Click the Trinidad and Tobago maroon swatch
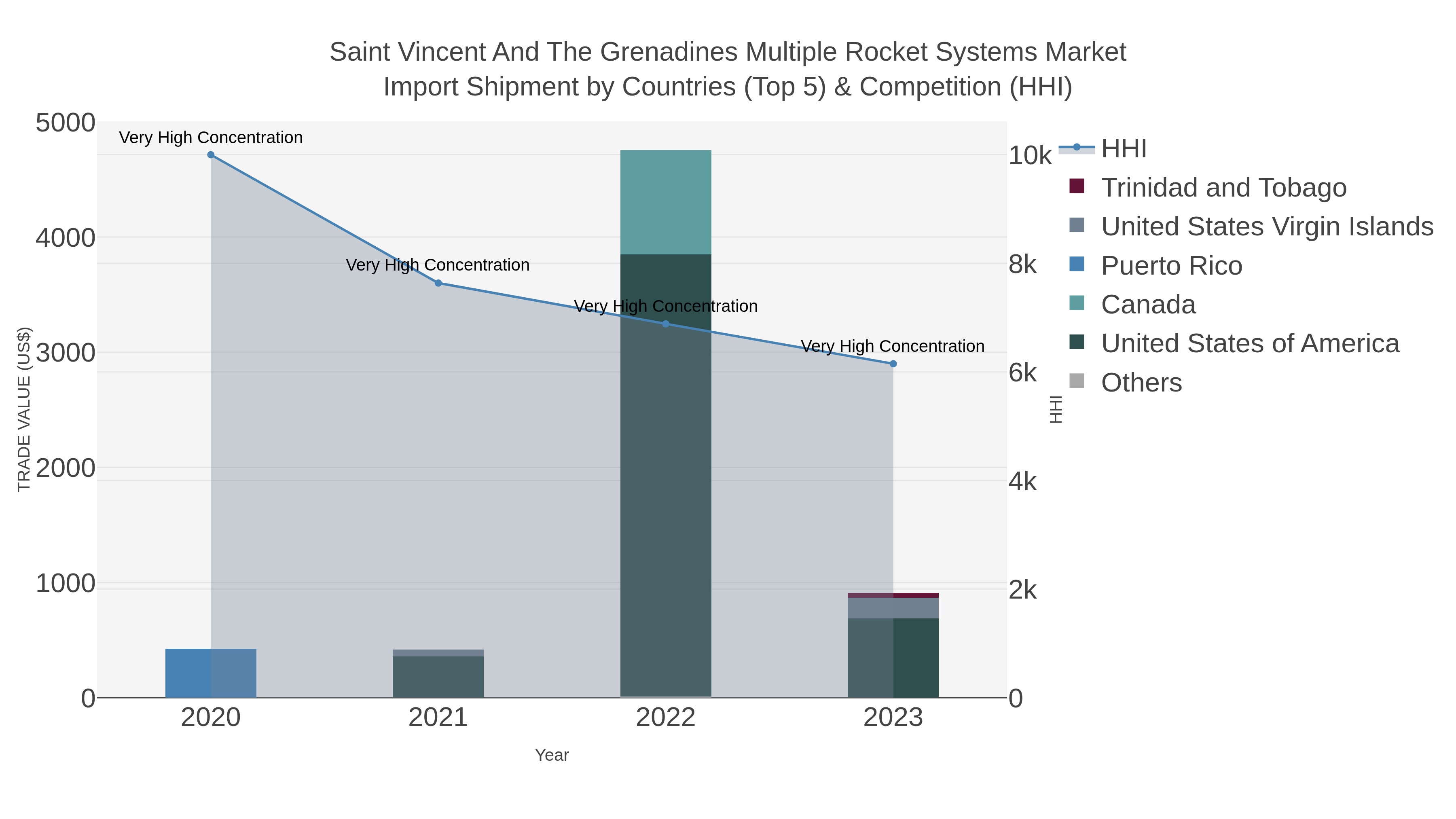Viewport: 1456px width, 819px height. click(x=1077, y=186)
